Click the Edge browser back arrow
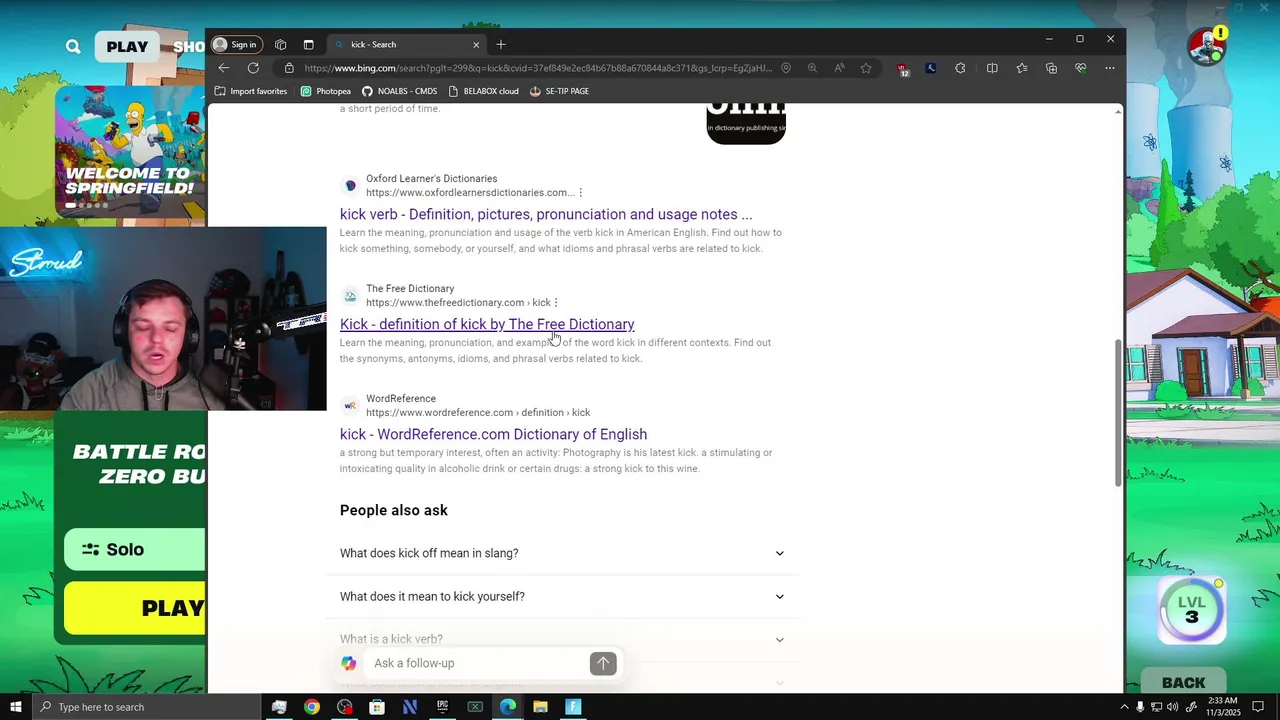The image size is (1280, 720). pyautogui.click(x=224, y=68)
